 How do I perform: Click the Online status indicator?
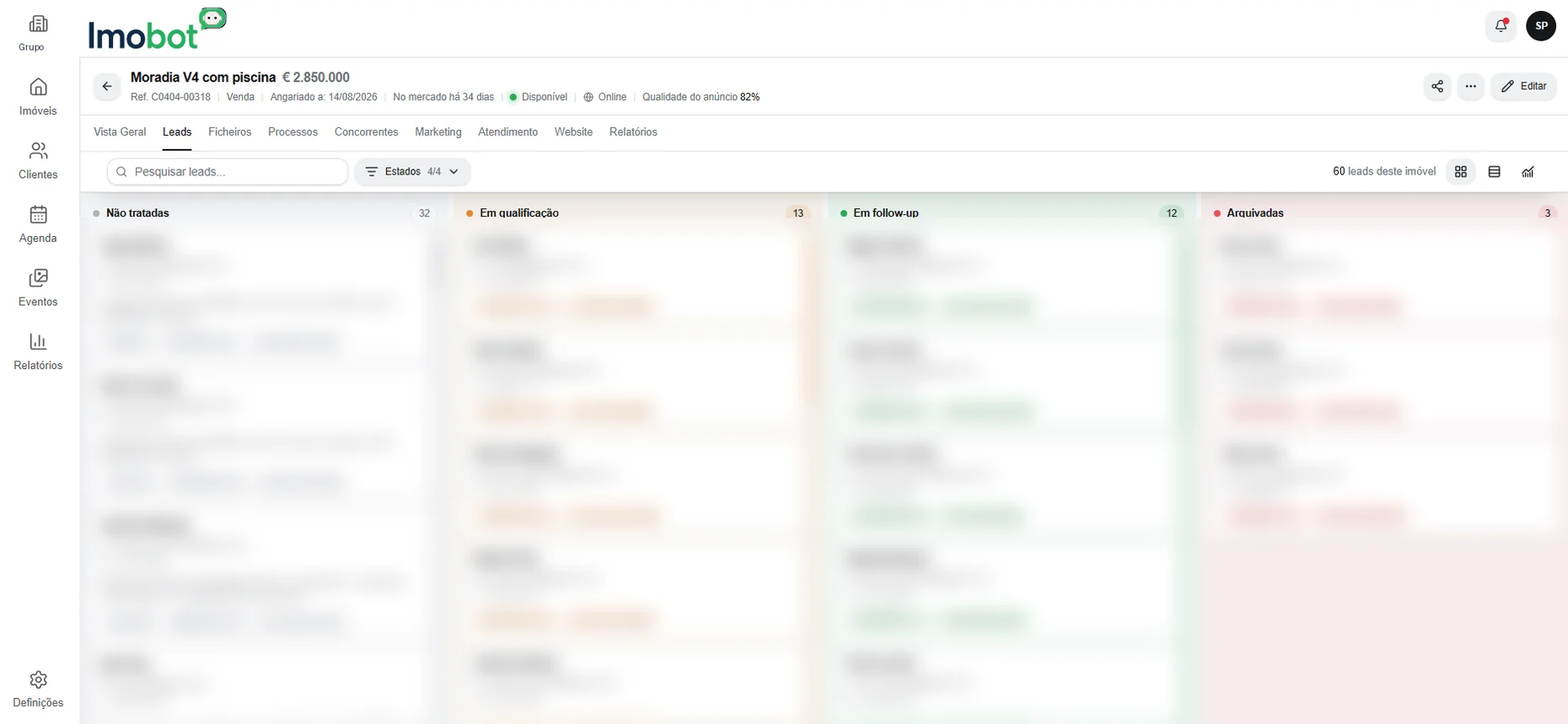[x=605, y=97]
